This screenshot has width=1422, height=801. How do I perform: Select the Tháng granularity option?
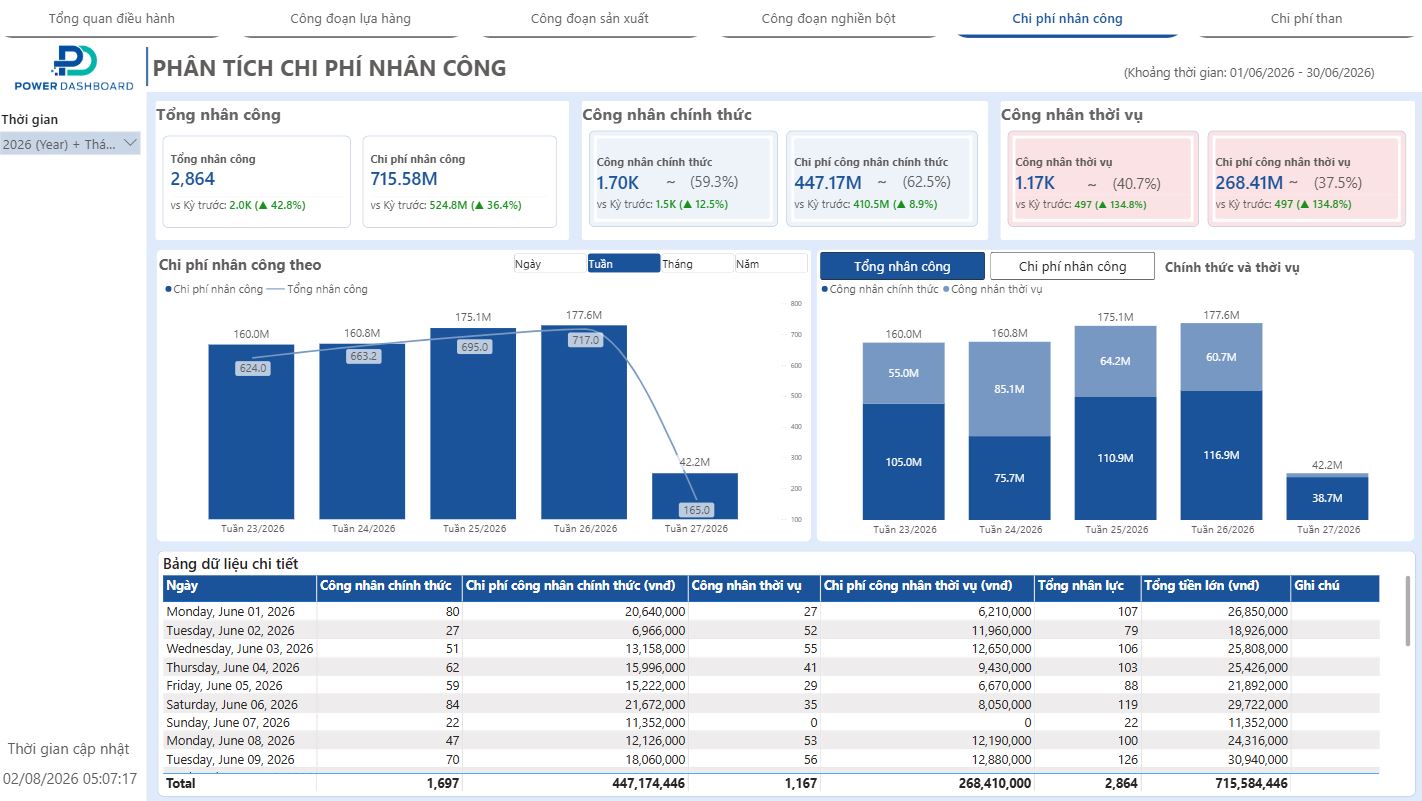pos(697,264)
